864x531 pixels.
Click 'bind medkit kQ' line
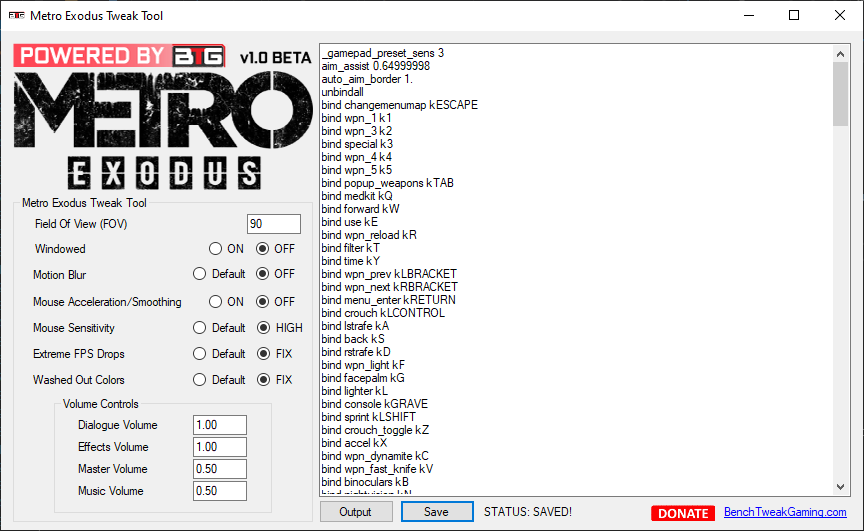[x=357, y=196]
